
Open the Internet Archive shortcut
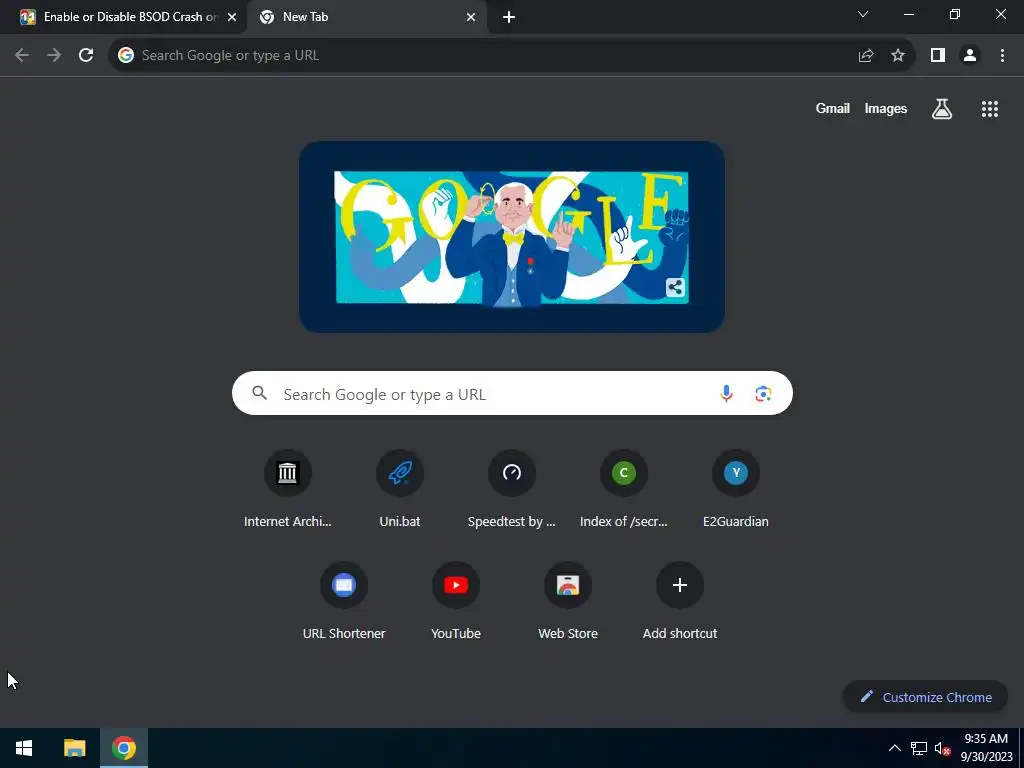(287, 487)
